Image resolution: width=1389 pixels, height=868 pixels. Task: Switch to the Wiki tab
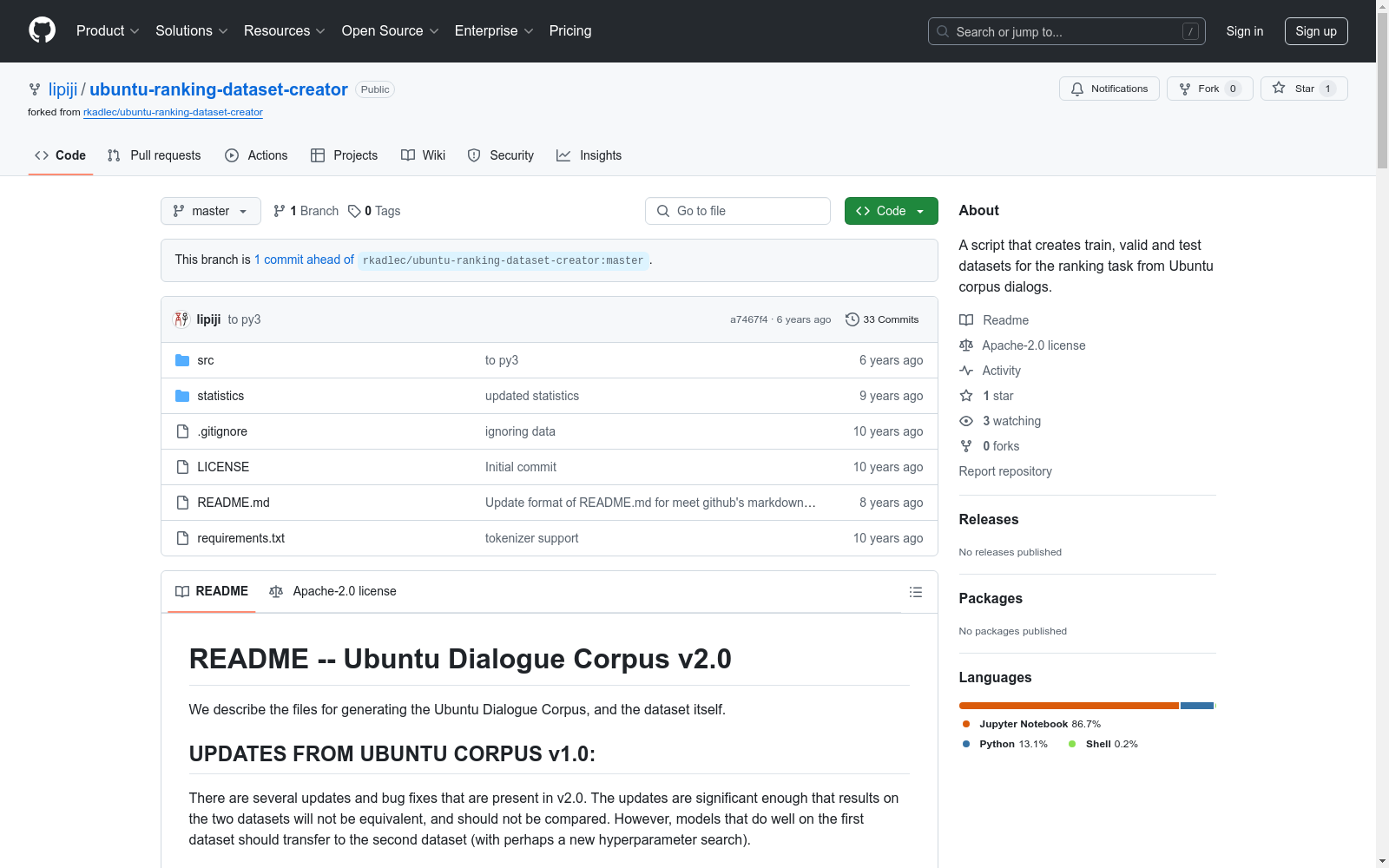tap(424, 155)
